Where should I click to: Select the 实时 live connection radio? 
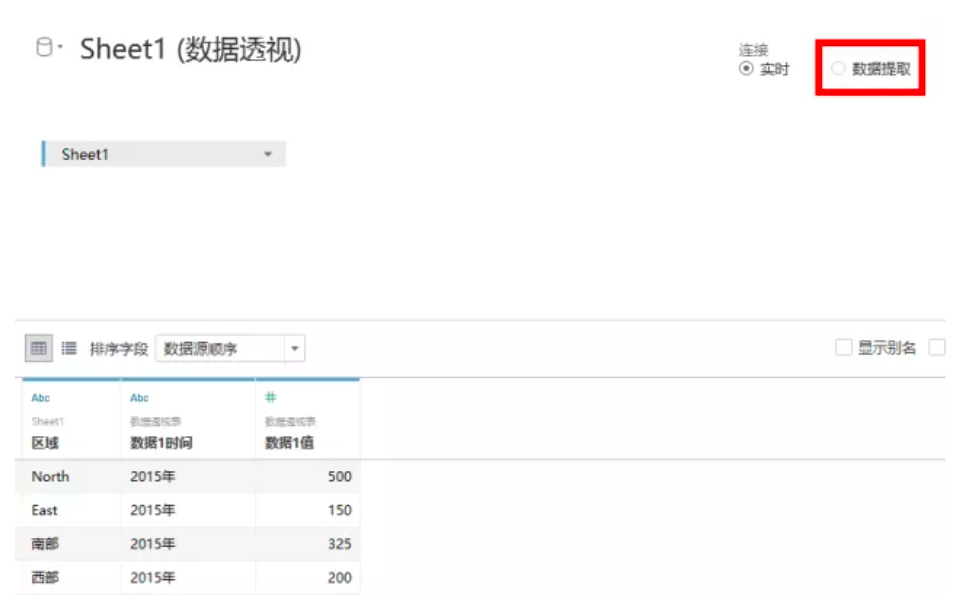(746, 69)
